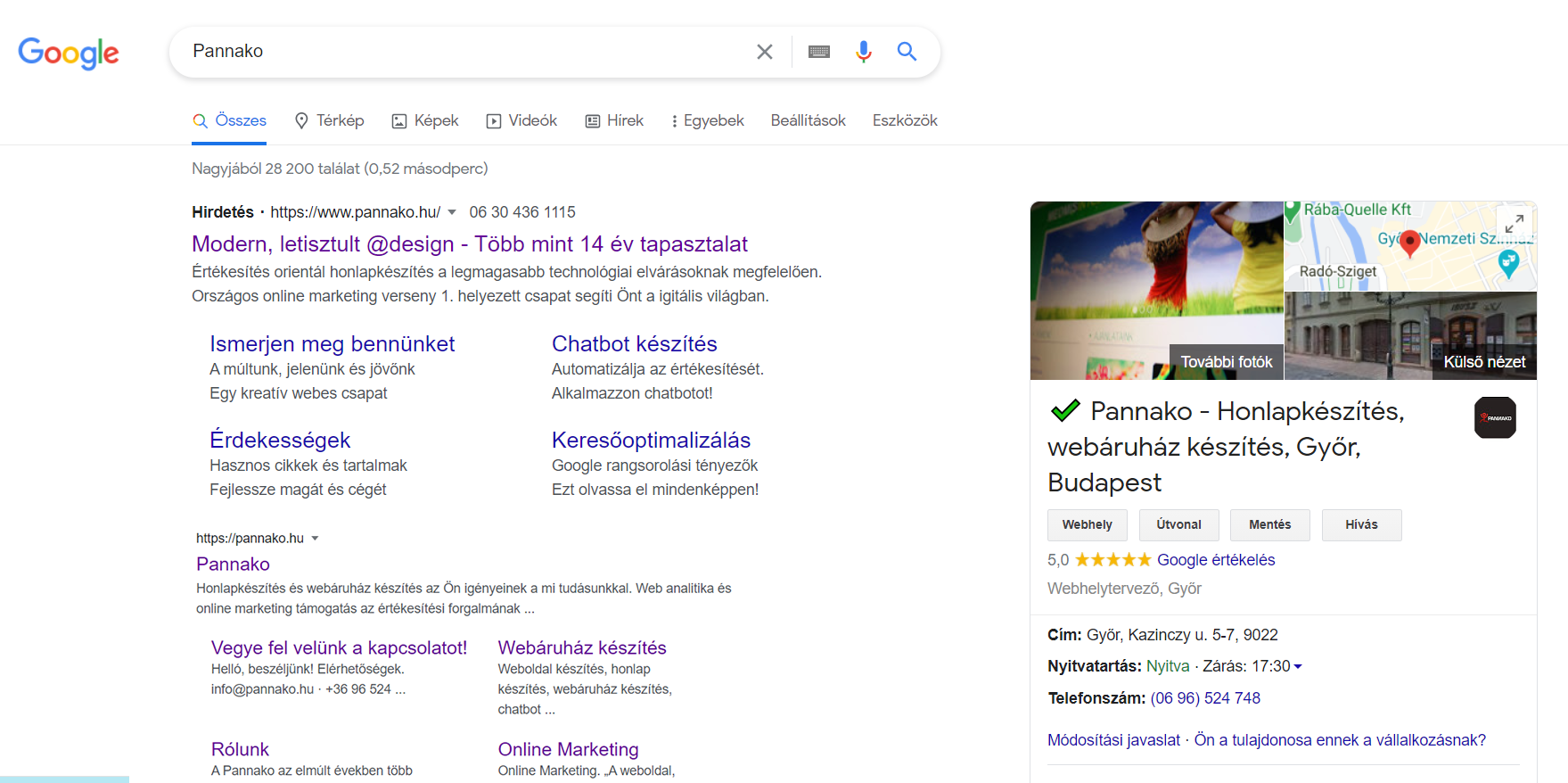Click the Google értékelés reviews link
This screenshot has width=1568, height=783.
[x=1215, y=560]
